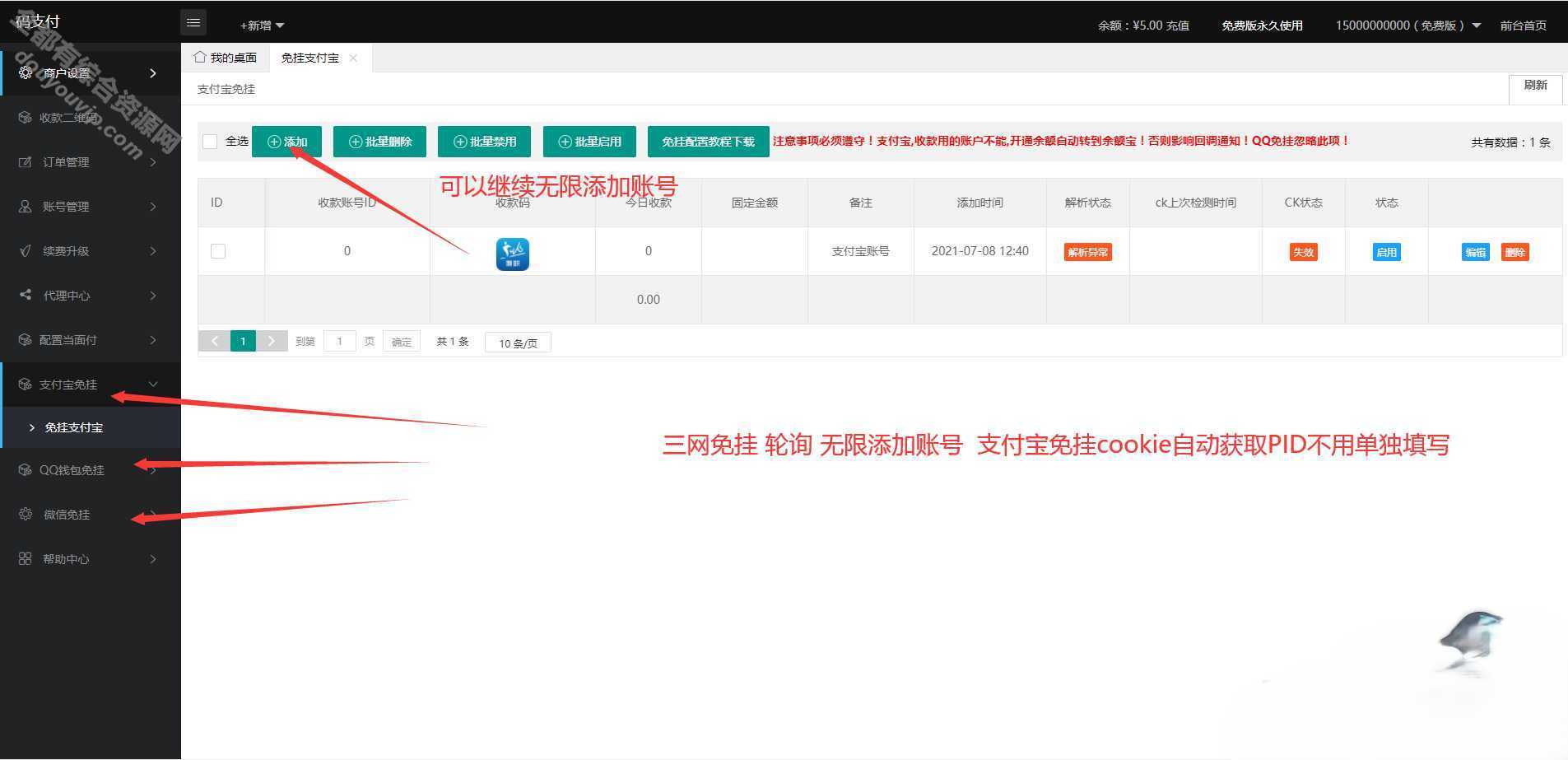Click 免费版永久使用 link
Image resolution: width=1568 pixels, height=760 pixels.
tap(1262, 26)
